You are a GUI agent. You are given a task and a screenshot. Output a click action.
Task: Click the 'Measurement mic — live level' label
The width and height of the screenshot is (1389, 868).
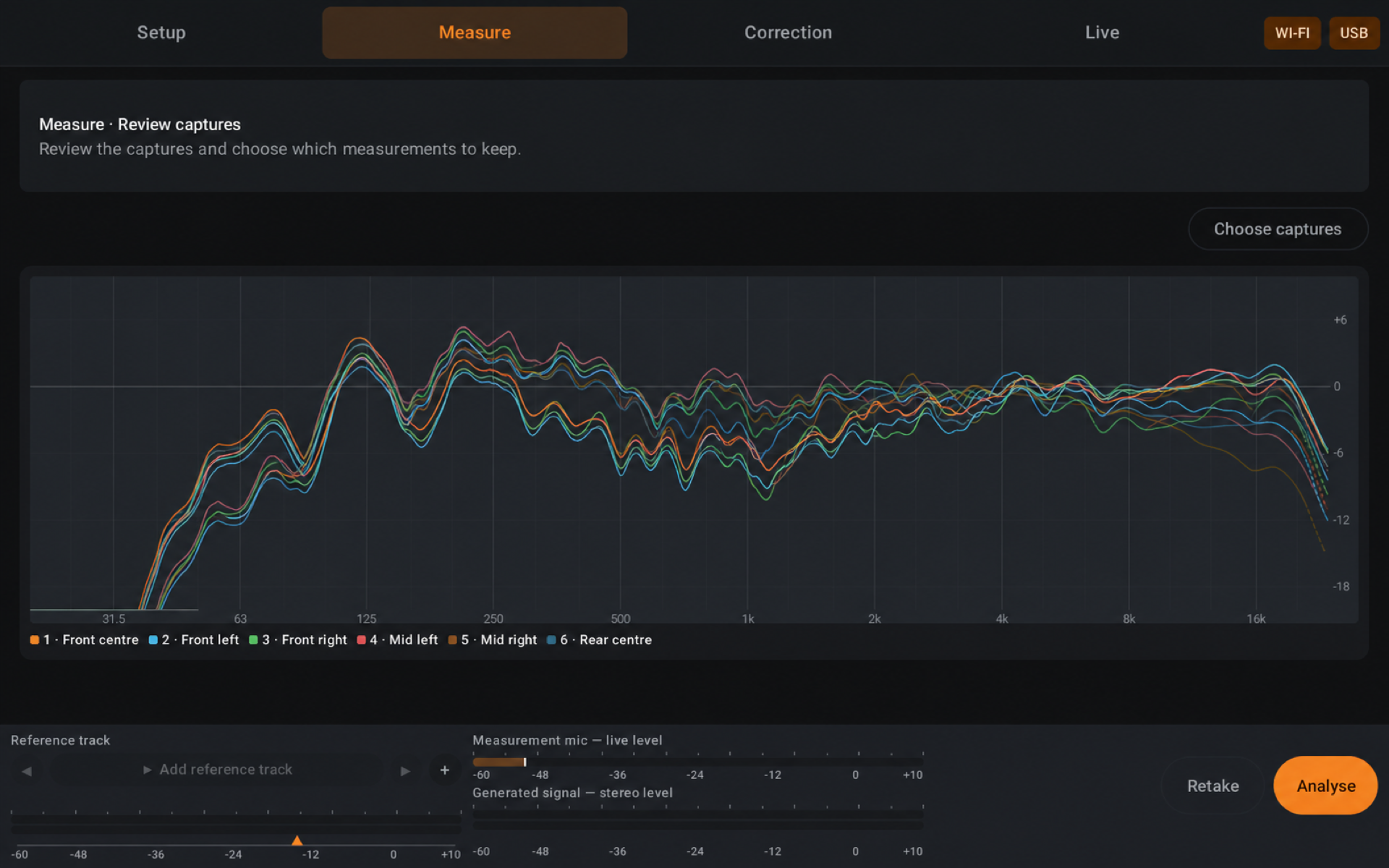click(x=567, y=740)
